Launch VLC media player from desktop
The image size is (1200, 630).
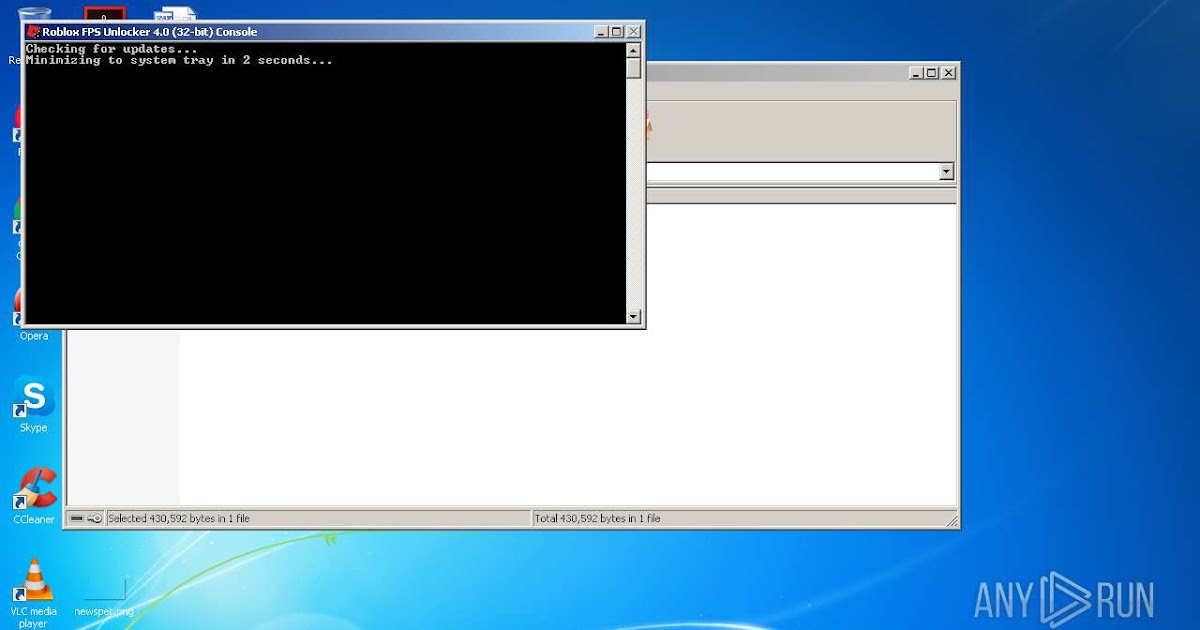[33, 593]
